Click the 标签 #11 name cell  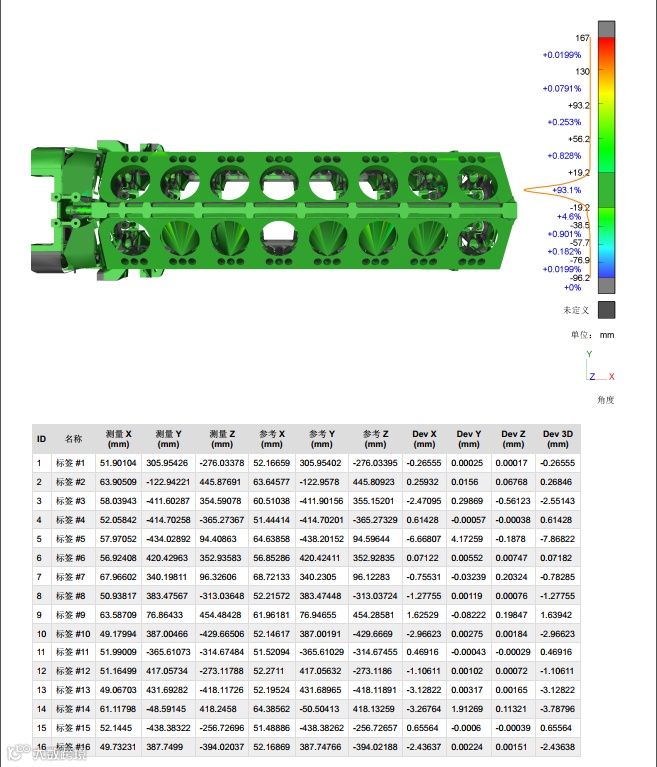tap(73, 652)
